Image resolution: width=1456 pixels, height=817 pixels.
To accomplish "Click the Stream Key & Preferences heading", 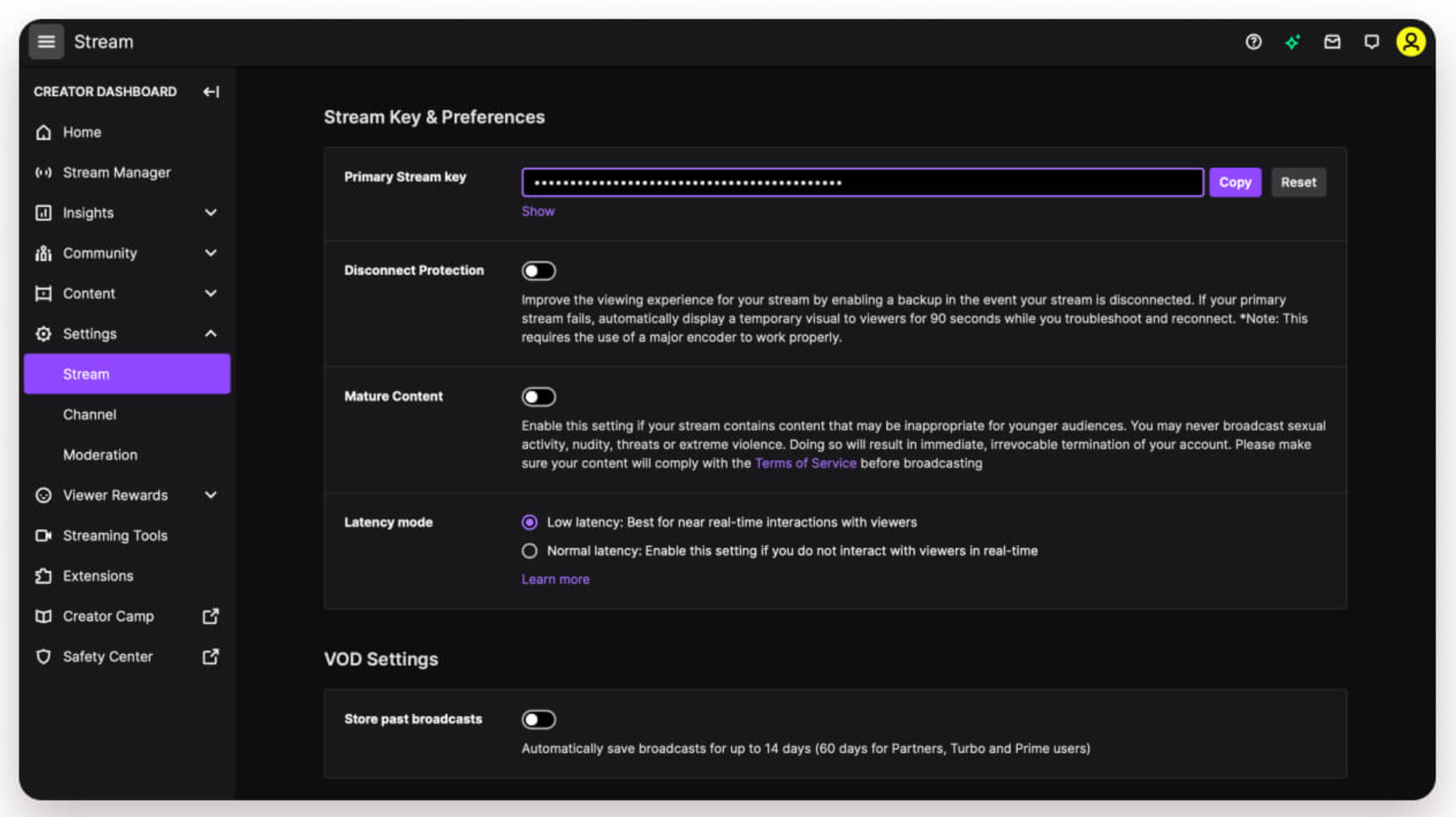I will coord(434,117).
